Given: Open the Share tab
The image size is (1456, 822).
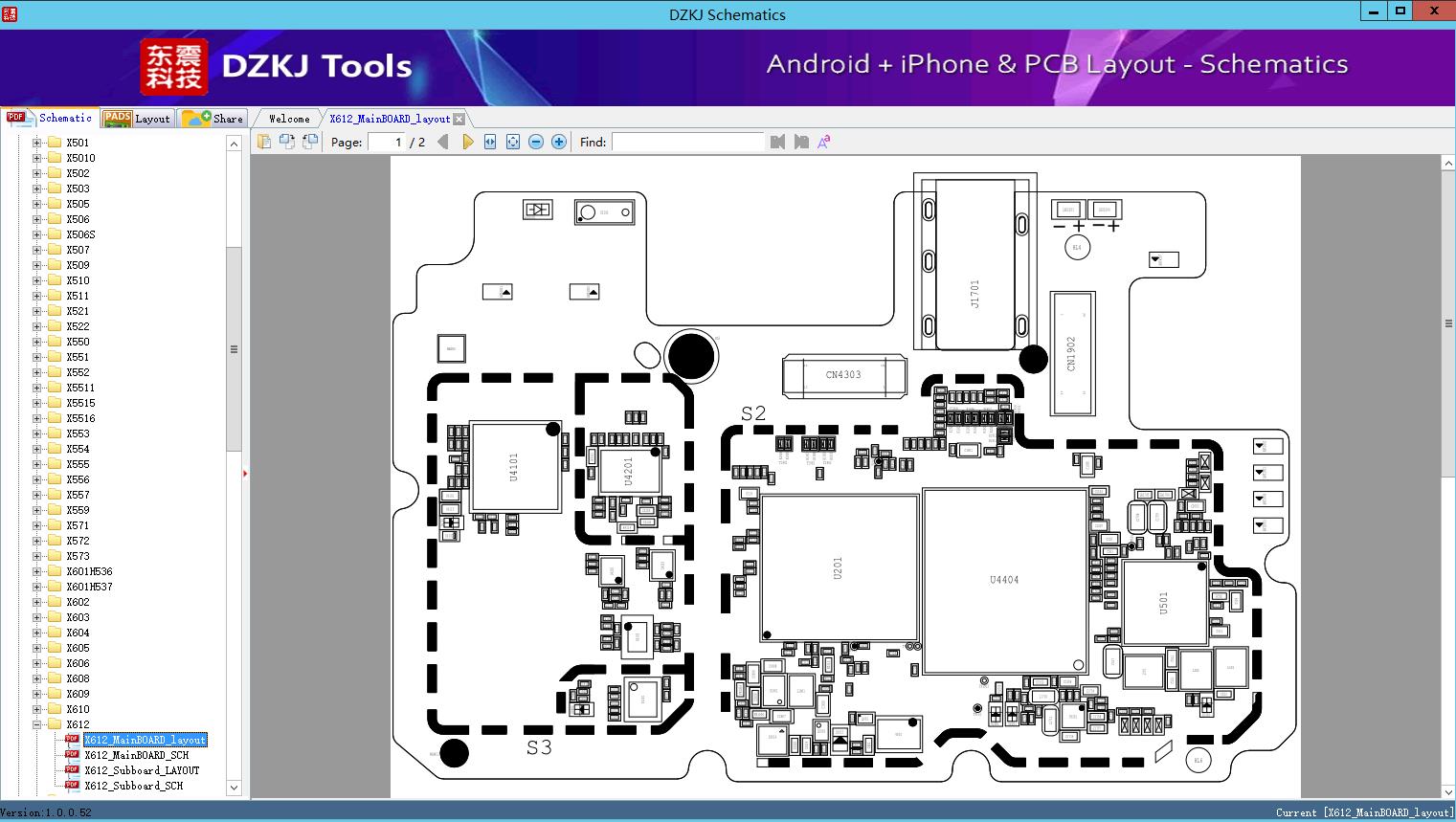Looking at the screenshot, I should pyautogui.click(x=213, y=119).
